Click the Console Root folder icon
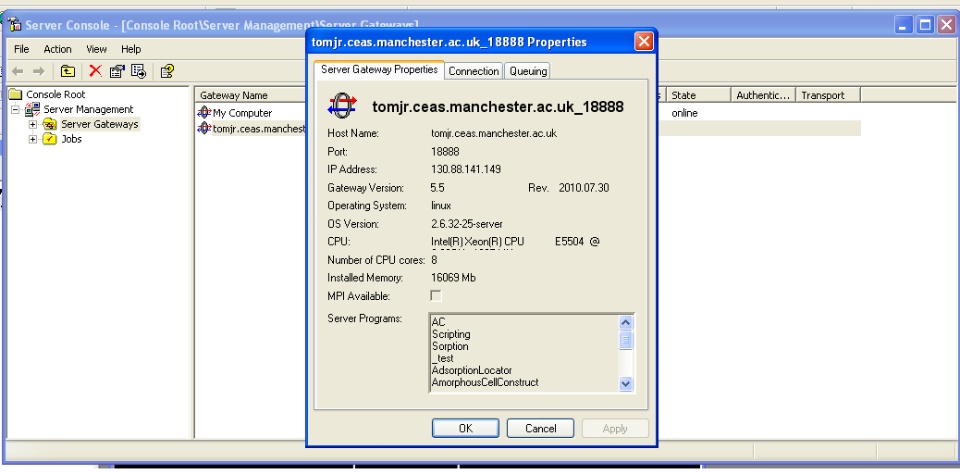960x474 pixels. coord(15,95)
